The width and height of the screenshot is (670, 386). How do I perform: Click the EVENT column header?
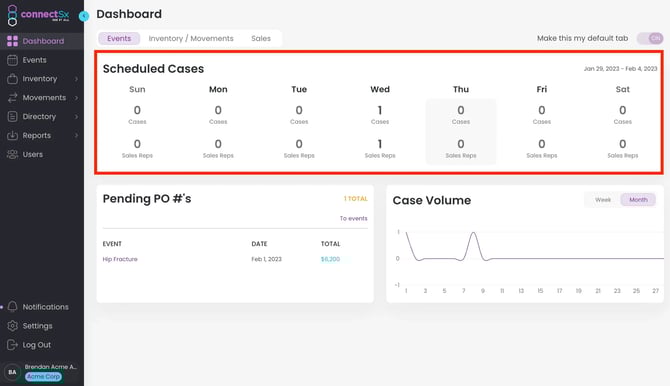coord(112,244)
